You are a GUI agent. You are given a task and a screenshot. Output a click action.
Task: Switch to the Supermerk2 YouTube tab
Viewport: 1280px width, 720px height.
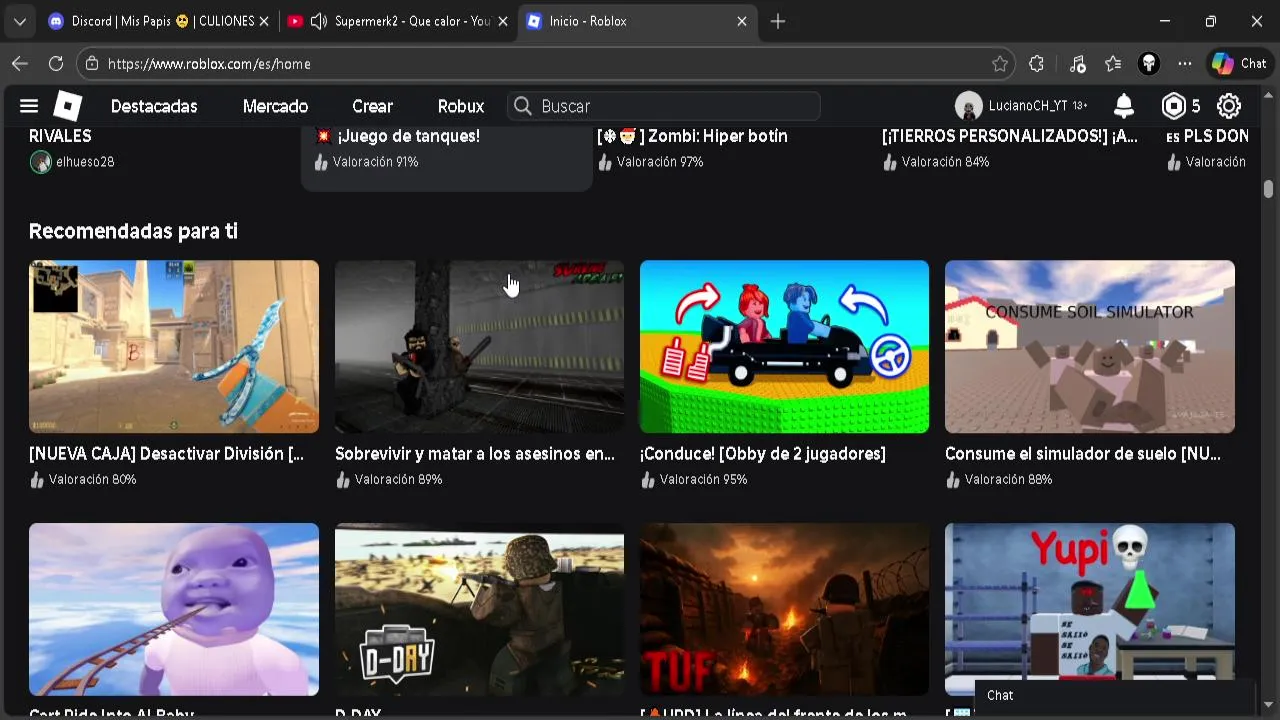coord(398,21)
